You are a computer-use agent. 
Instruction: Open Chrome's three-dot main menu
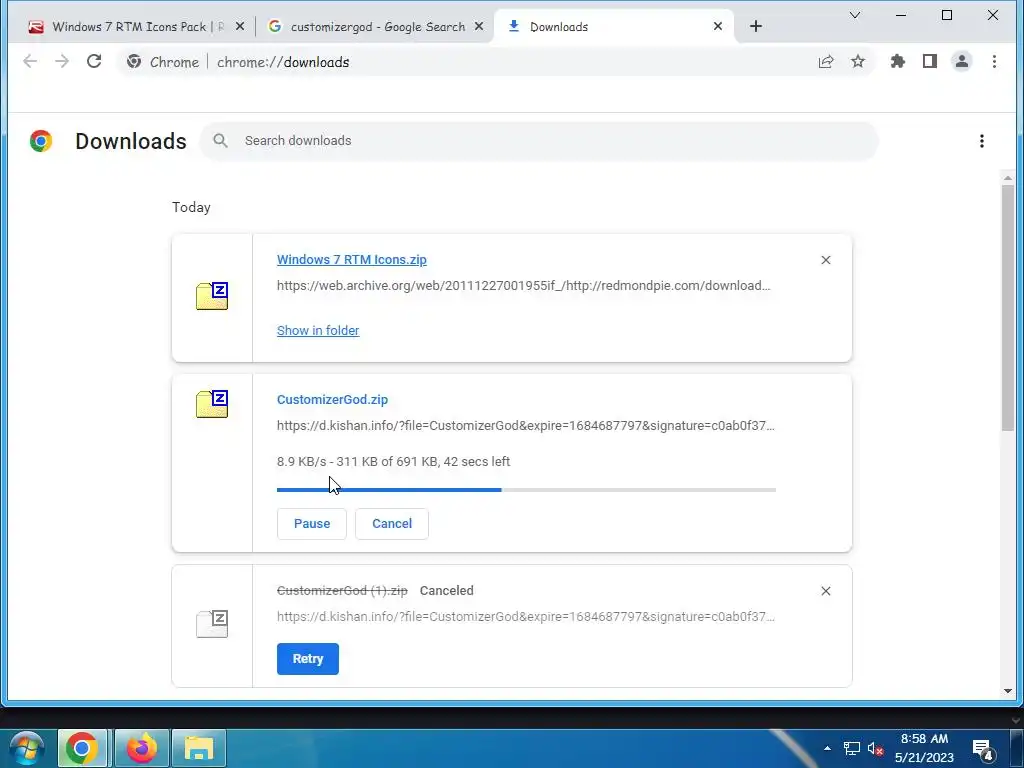[x=994, y=61]
